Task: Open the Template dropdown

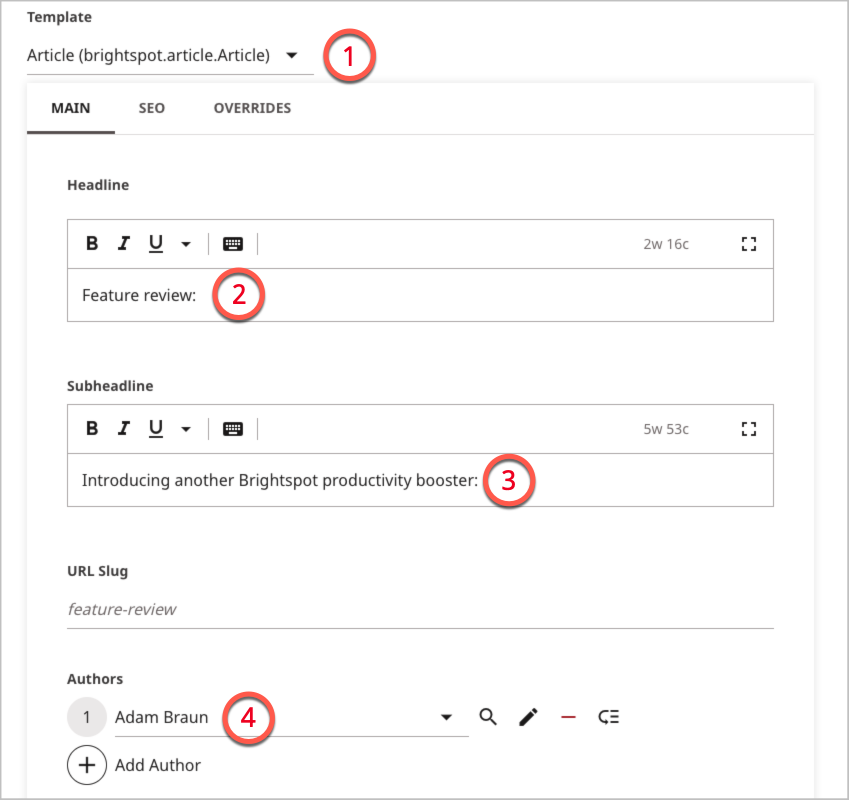Action: (x=170, y=56)
